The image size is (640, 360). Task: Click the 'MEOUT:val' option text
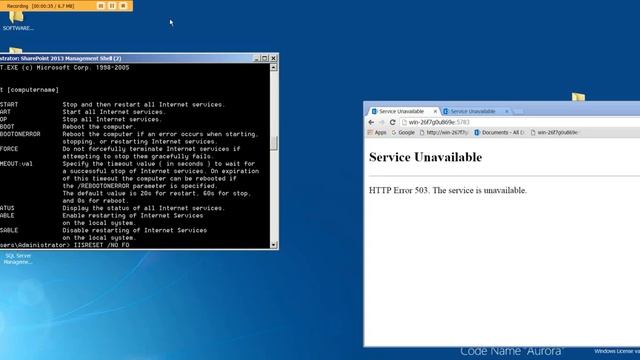tap(16, 164)
